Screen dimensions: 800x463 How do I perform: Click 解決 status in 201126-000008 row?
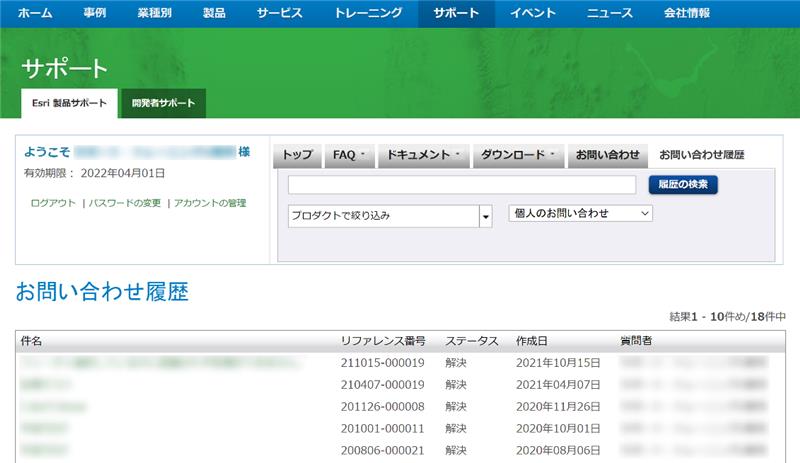(x=456, y=407)
